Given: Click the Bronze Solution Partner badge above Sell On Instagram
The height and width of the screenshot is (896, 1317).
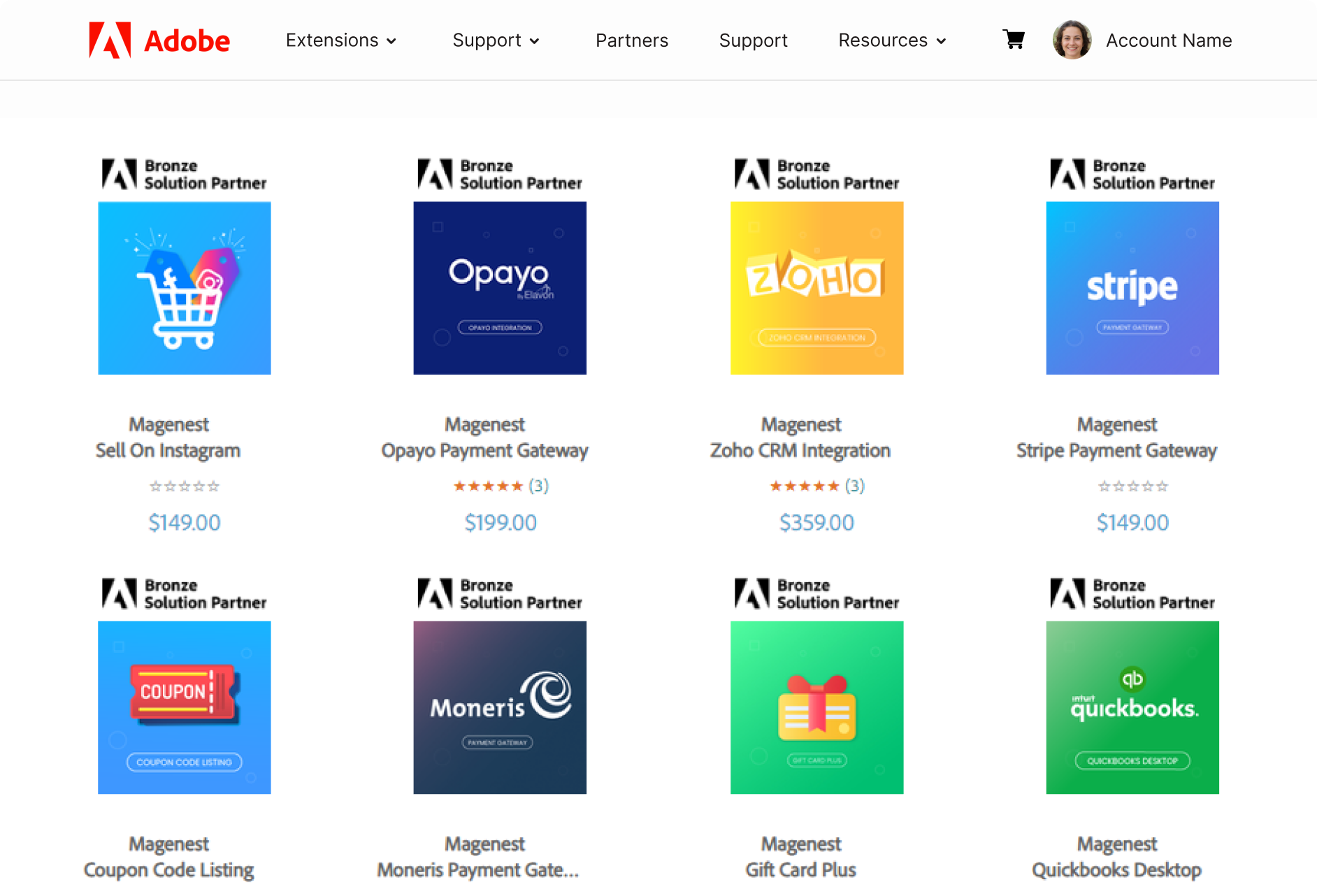Looking at the screenshot, I should click(185, 175).
